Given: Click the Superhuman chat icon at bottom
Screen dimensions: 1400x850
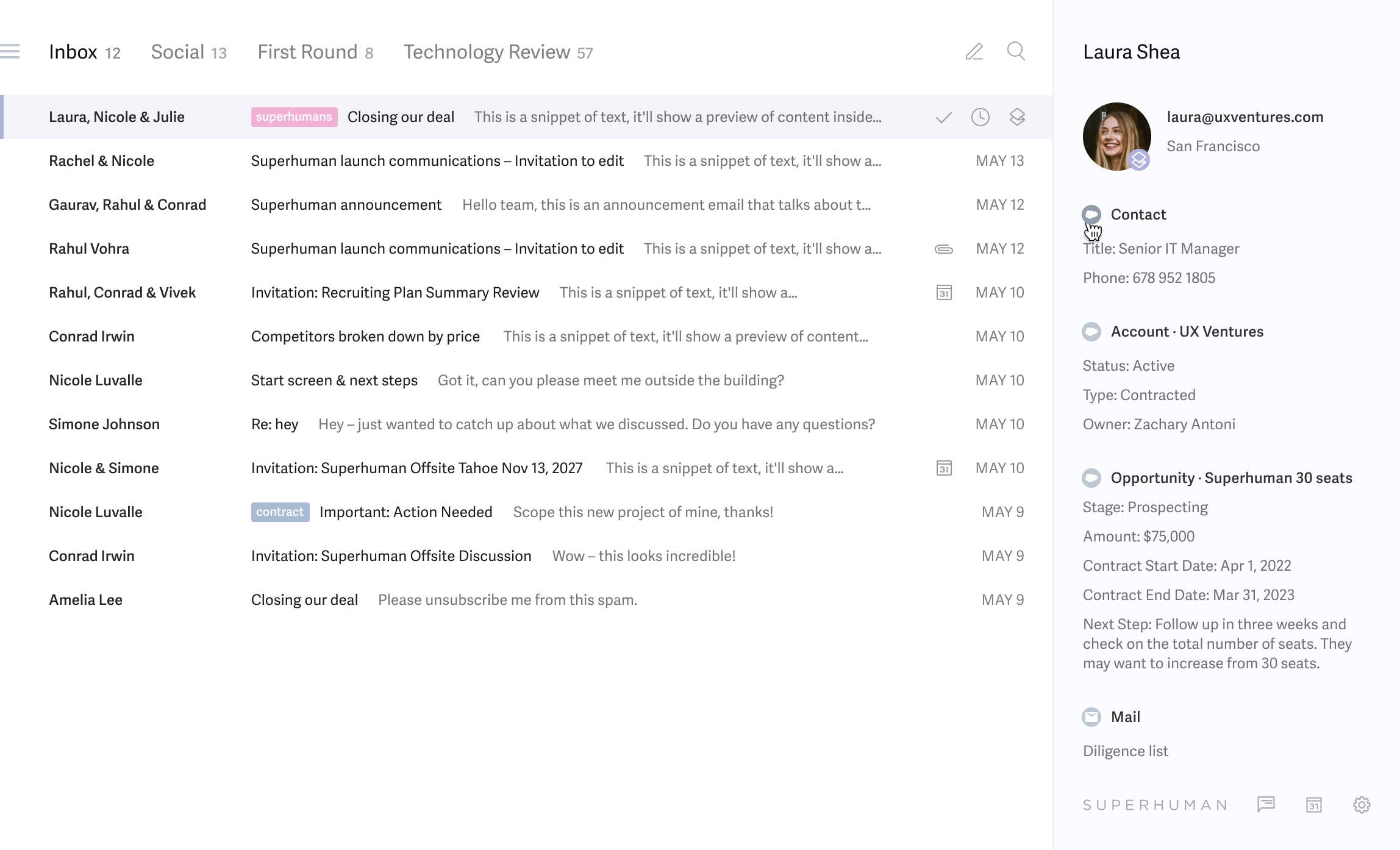Looking at the screenshot, I should tap(1266, 805).
